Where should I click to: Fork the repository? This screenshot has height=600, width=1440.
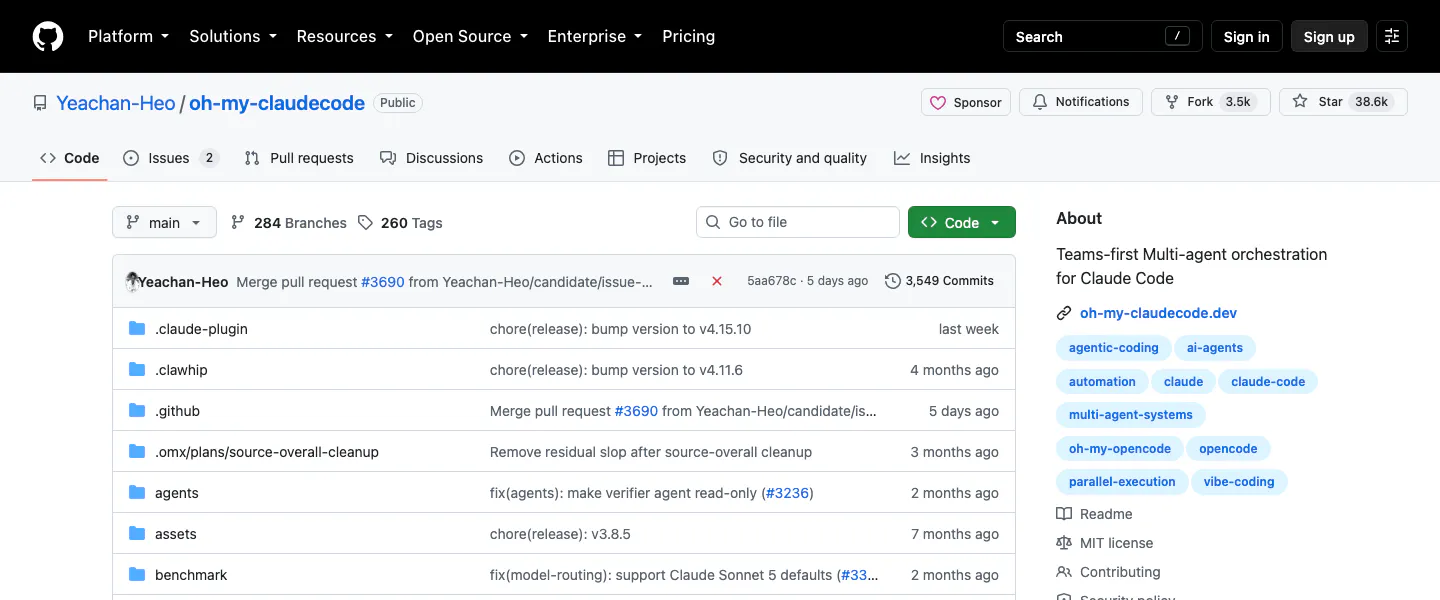[x=1211, y=102]
